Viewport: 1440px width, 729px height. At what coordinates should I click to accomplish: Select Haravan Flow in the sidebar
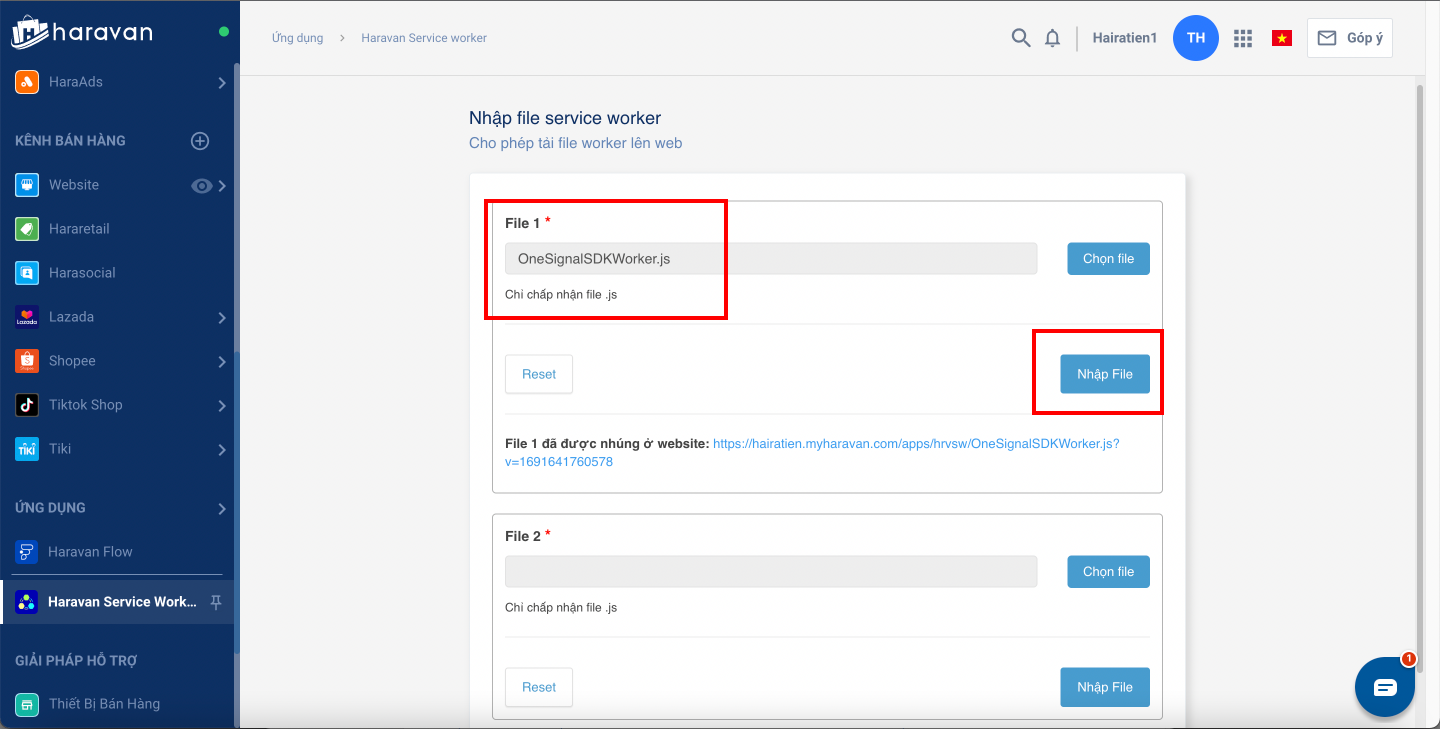(90, 552)
